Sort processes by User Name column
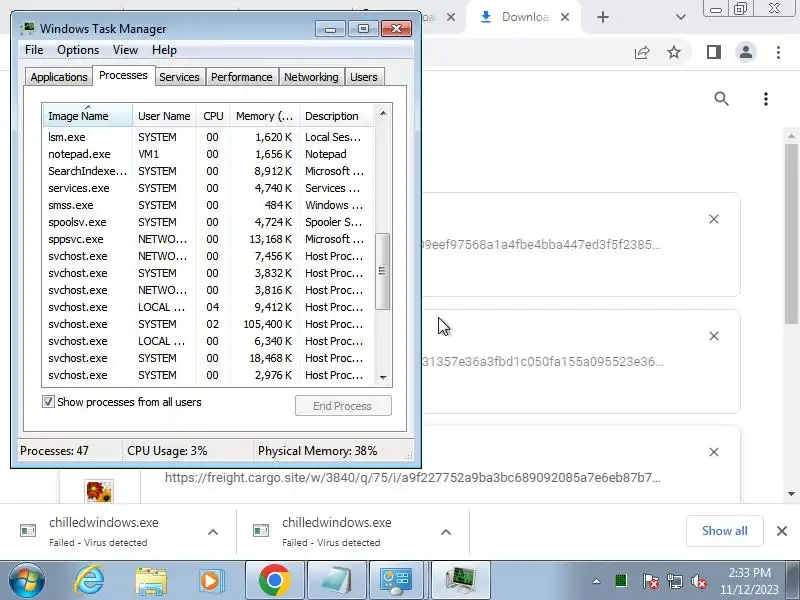Image resolution: width=800 pixels, height=600 pixels. [x=164, y=116]
